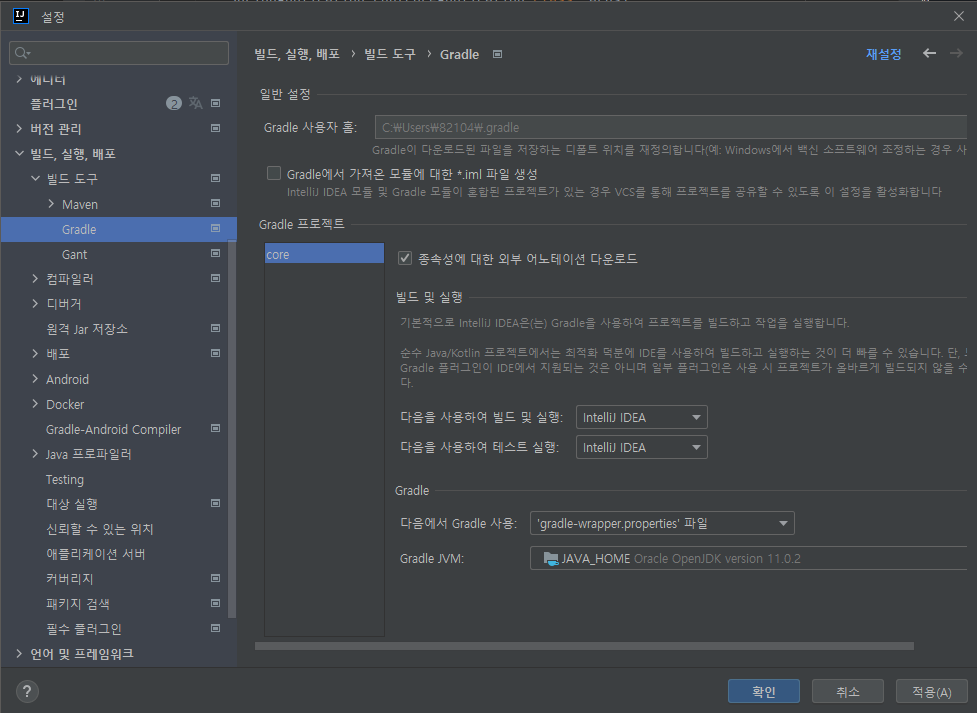Open 다음을 사용하여 빌드 및 실행 dropdown
The height and width of the screenshot is (713, 977).
642,417
